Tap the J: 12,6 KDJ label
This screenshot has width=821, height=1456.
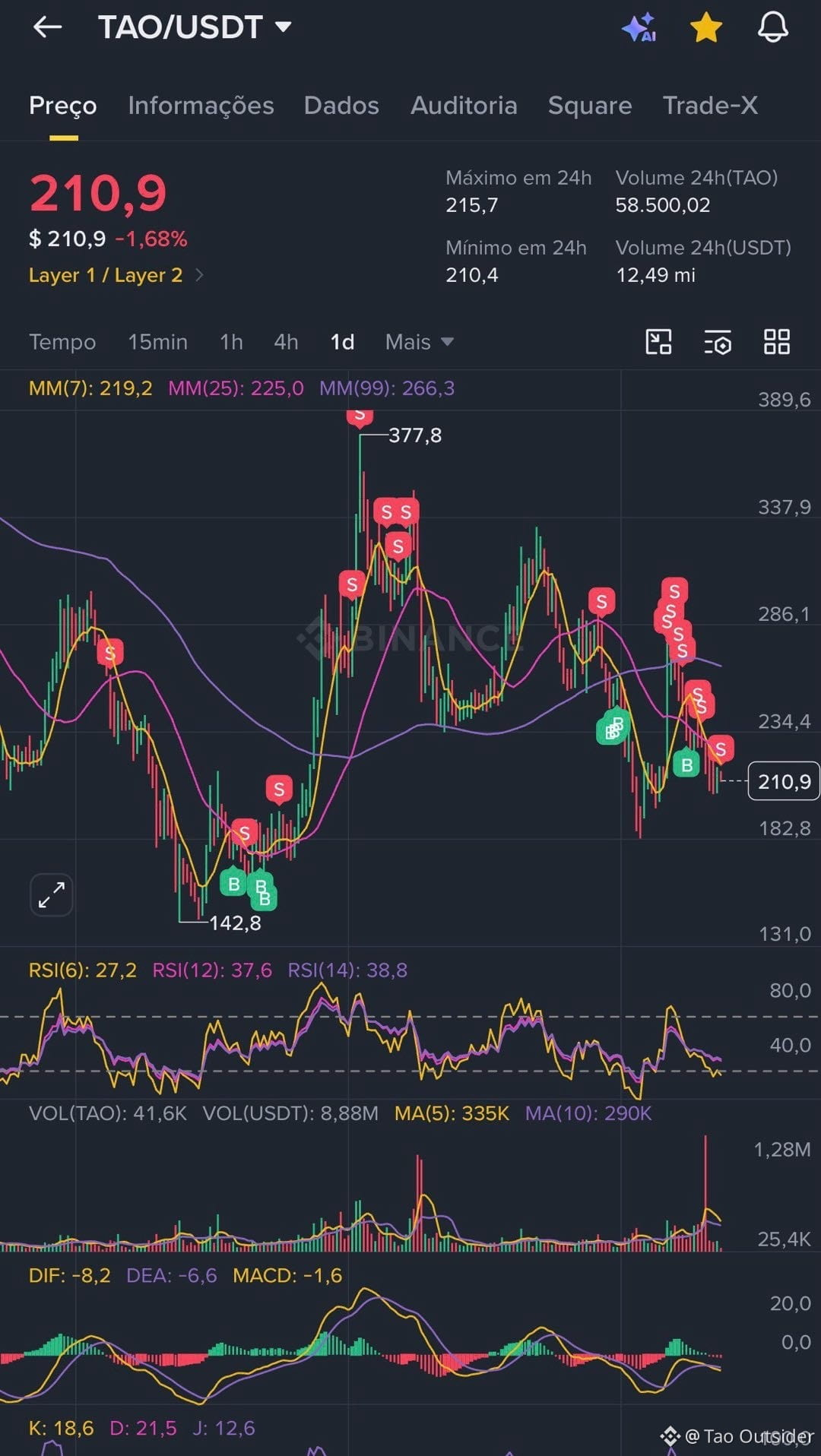coord(223,1429)
